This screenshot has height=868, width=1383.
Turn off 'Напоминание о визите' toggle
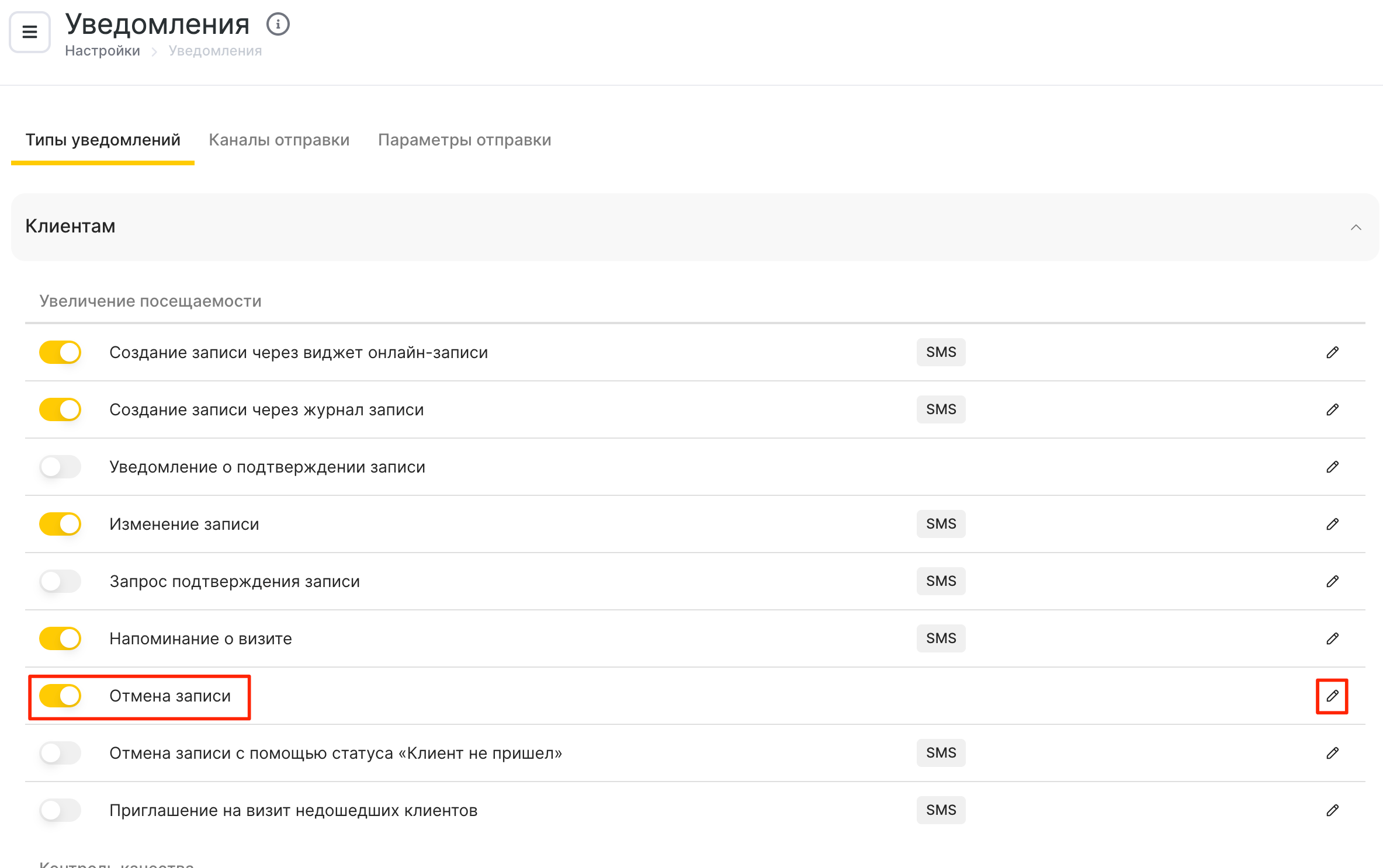pyautogui.click(x=60, y=638)
